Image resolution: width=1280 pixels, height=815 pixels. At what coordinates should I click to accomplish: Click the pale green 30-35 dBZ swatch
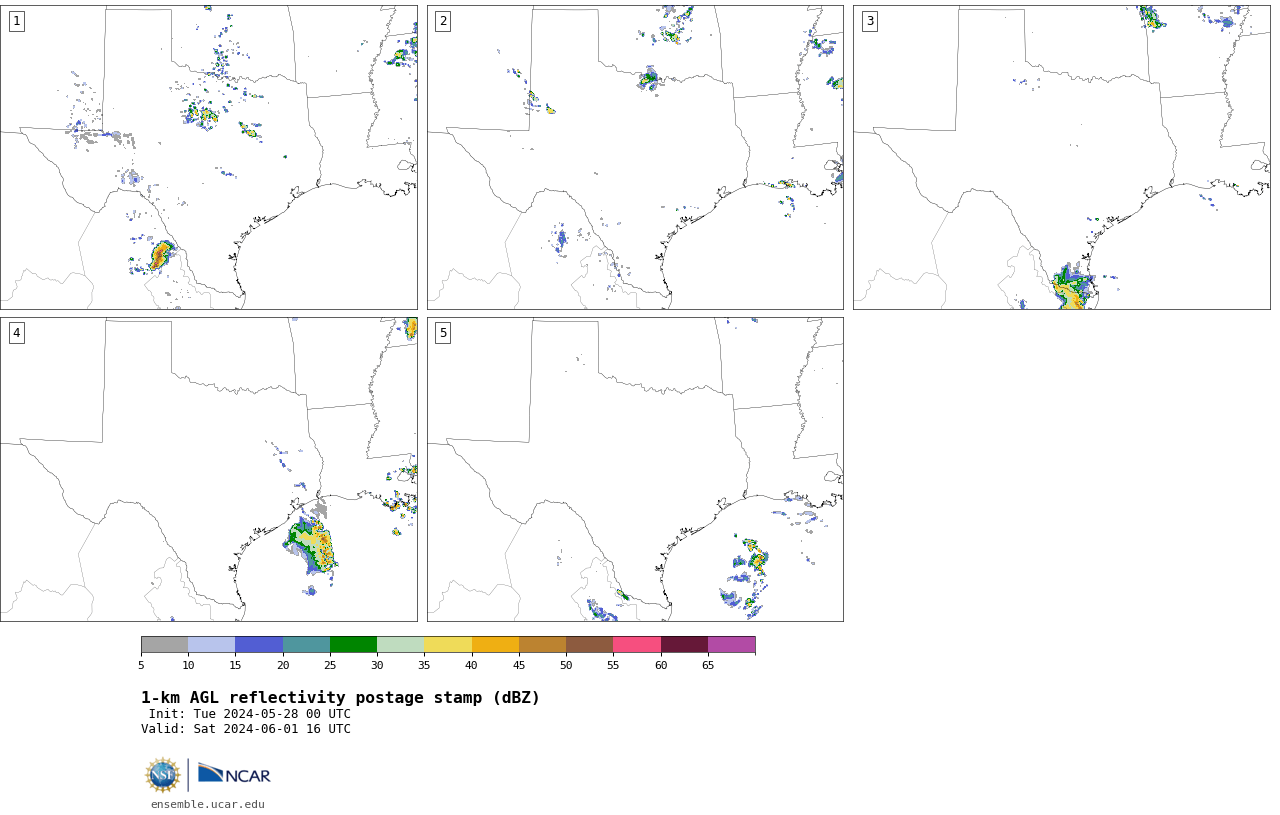pos(400,645)
